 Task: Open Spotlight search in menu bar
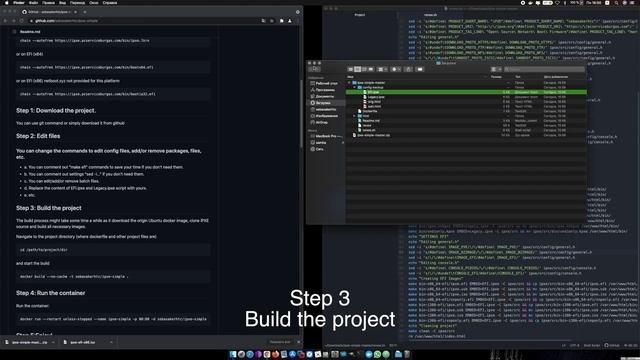tap(616, 2)
